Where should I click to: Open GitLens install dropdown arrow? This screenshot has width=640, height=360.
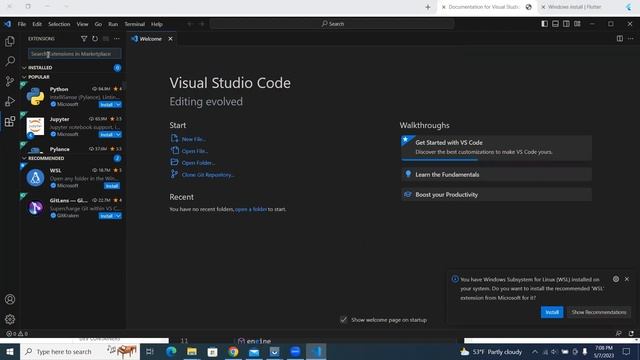coord(118,216)
